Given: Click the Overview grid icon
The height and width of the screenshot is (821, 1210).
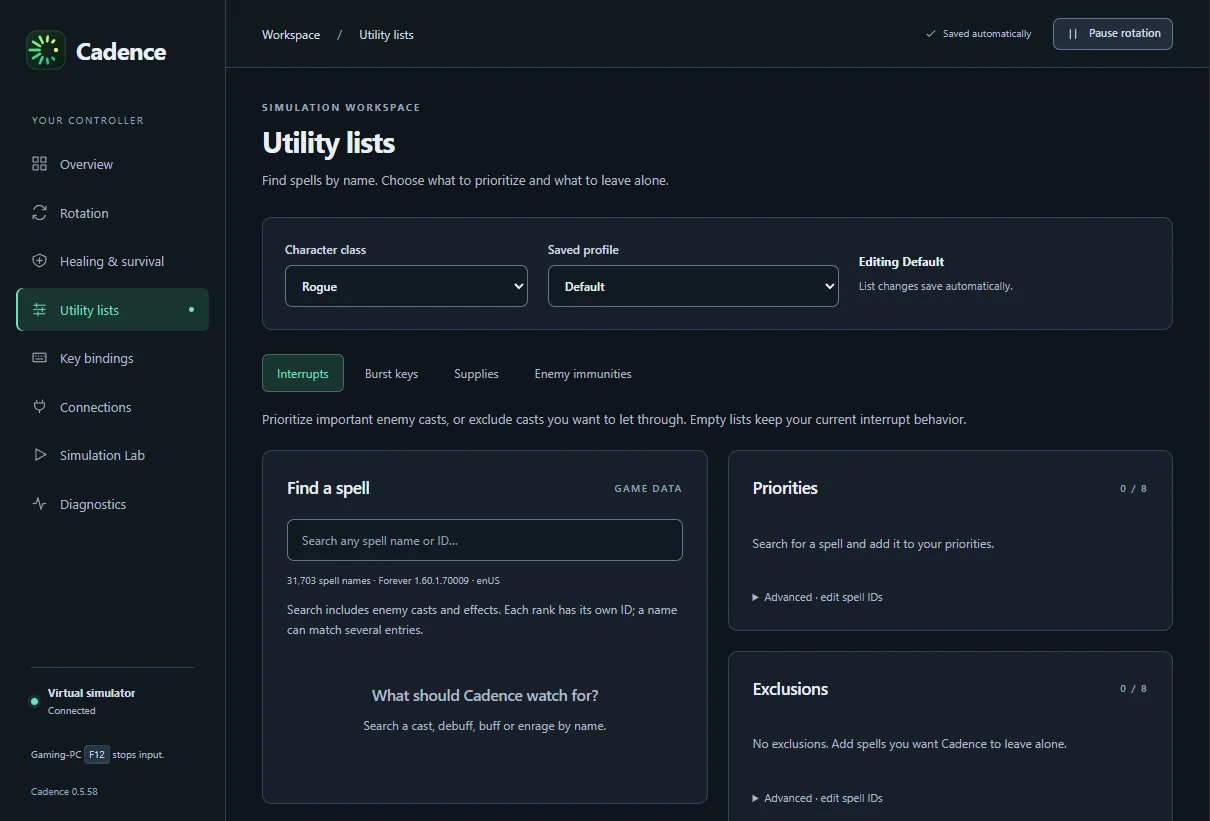Looking at the screenshot, I should click(40, 164).
